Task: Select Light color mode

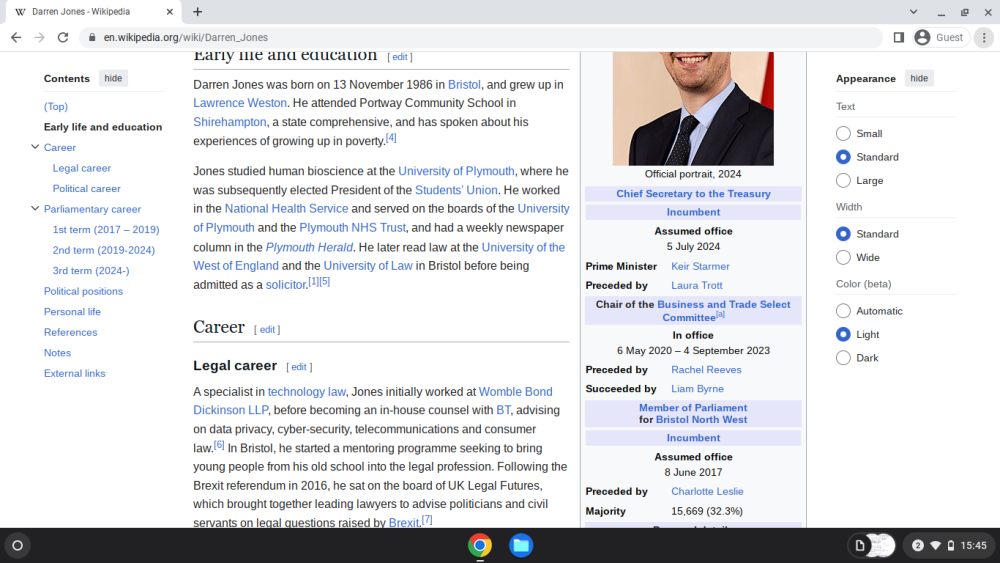Action: pos(843,334)
